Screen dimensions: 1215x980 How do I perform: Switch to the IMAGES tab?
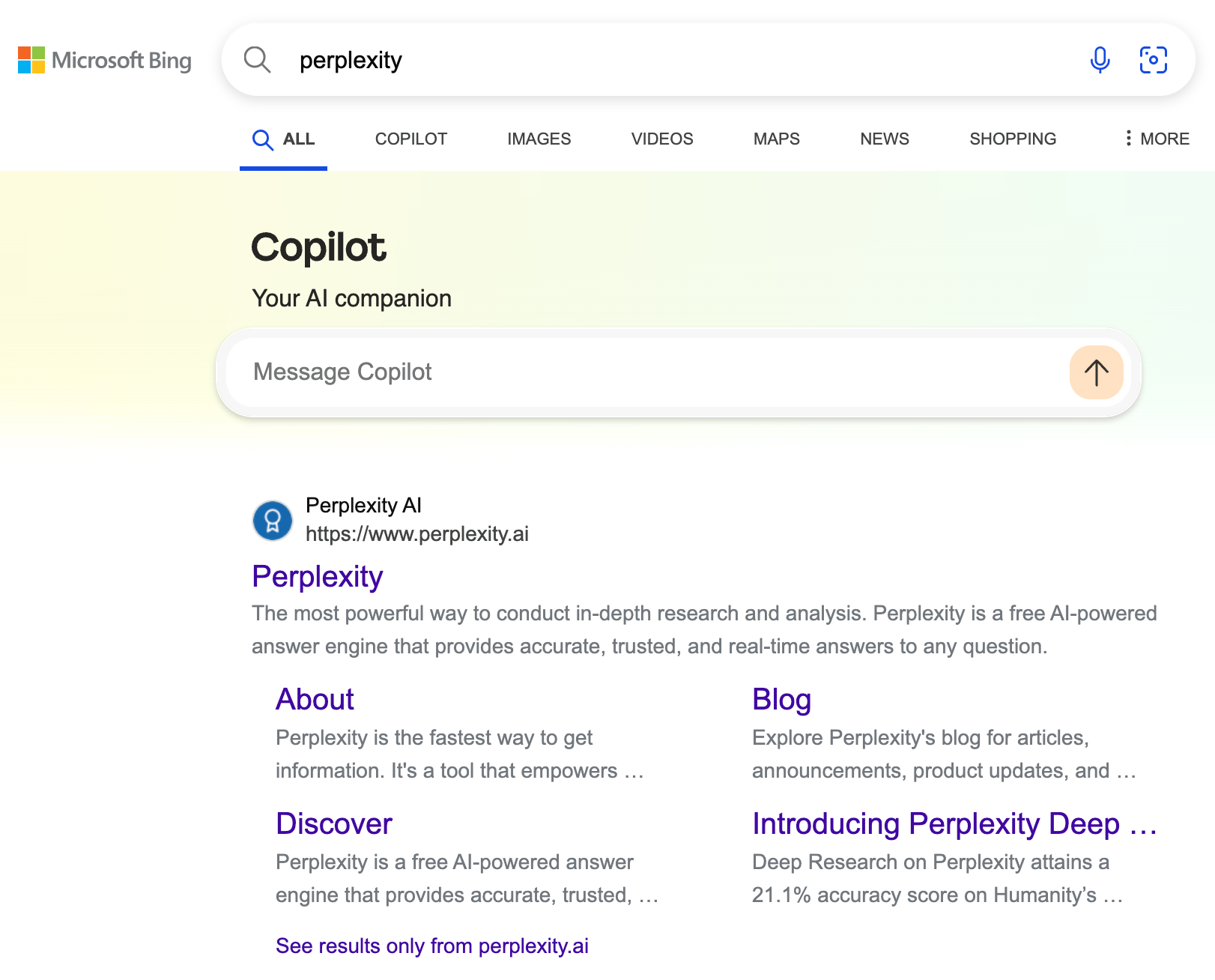[539, 139]
